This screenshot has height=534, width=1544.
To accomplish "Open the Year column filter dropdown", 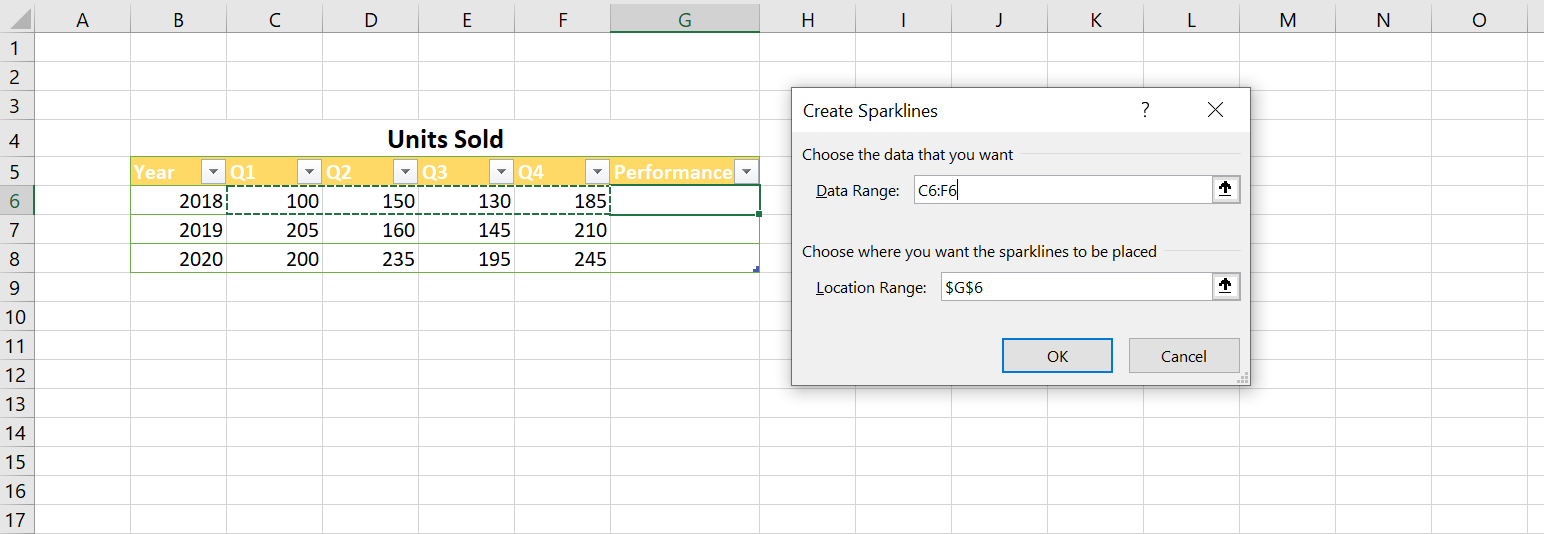I will [213, 172].
